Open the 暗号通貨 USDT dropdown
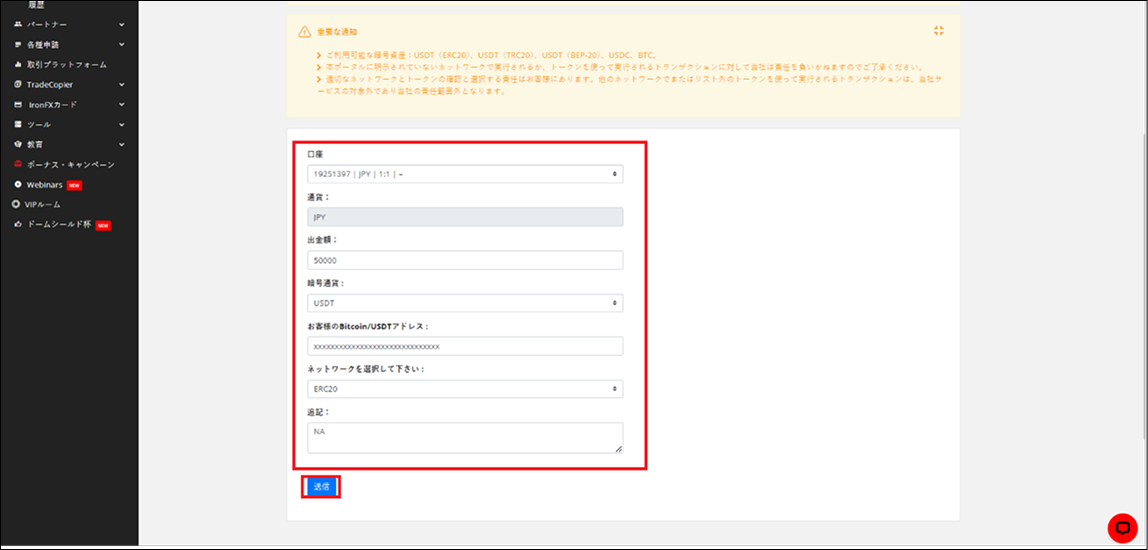This screenshot has width=1148, height=550. click(465, 303)
